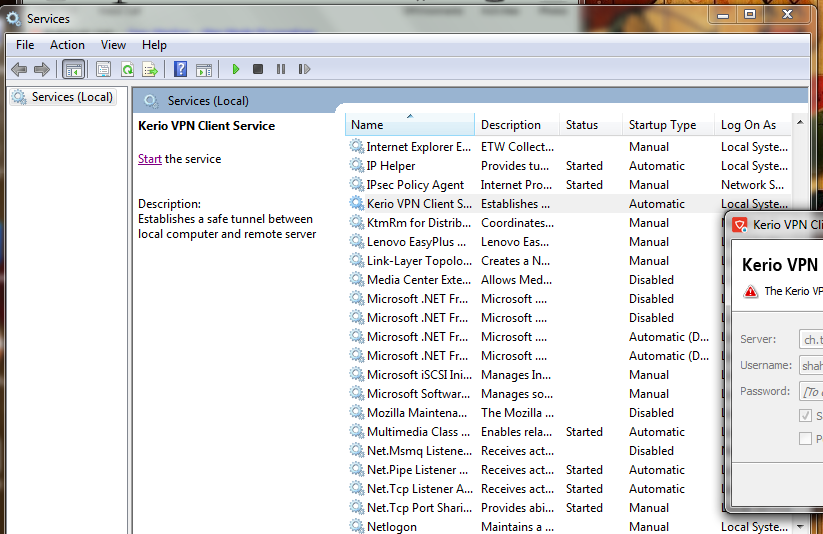823x534 pixels.
Task: Click the Start the service link
Action: 150,159
